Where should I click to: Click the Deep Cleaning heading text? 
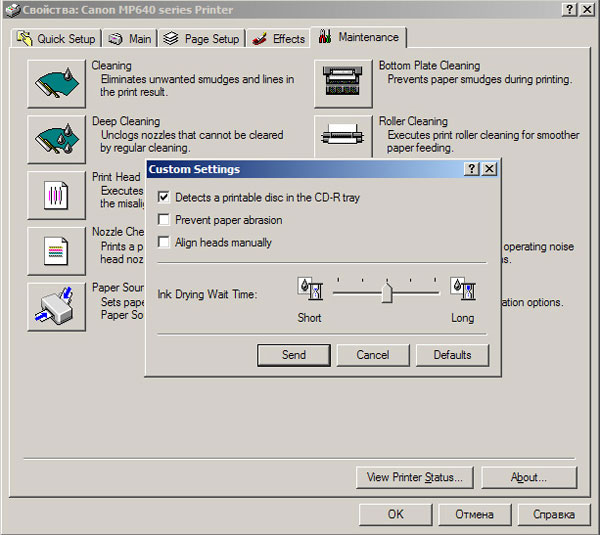click(x=126, y=121)
